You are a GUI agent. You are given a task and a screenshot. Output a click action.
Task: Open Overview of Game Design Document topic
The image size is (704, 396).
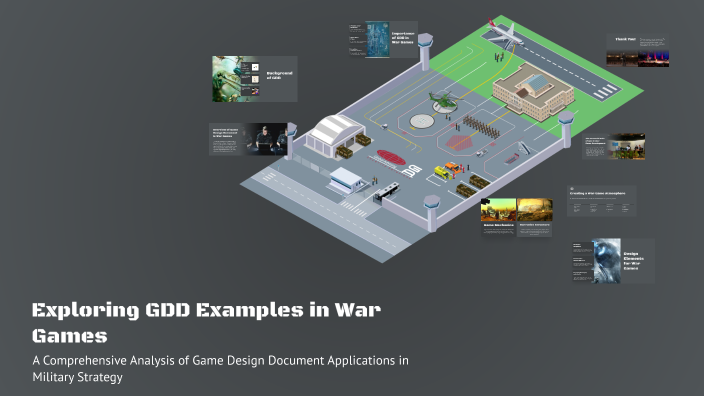click(x=249, y=139)
